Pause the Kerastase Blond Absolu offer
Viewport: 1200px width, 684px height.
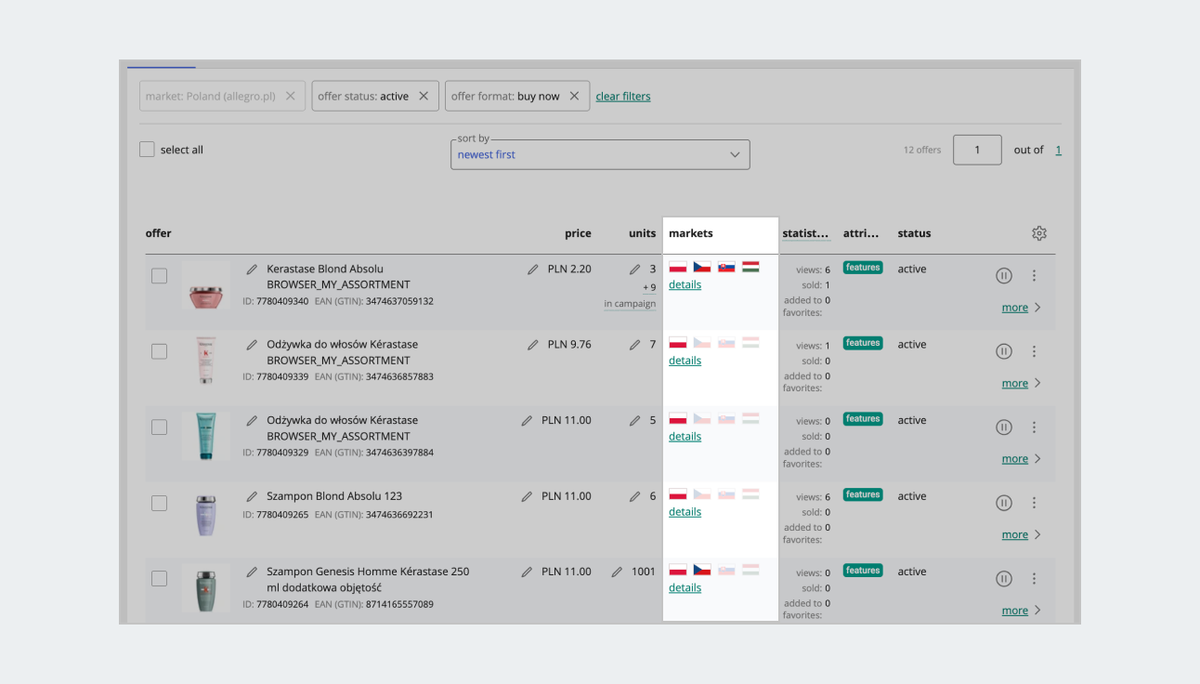pos(1004,276)
